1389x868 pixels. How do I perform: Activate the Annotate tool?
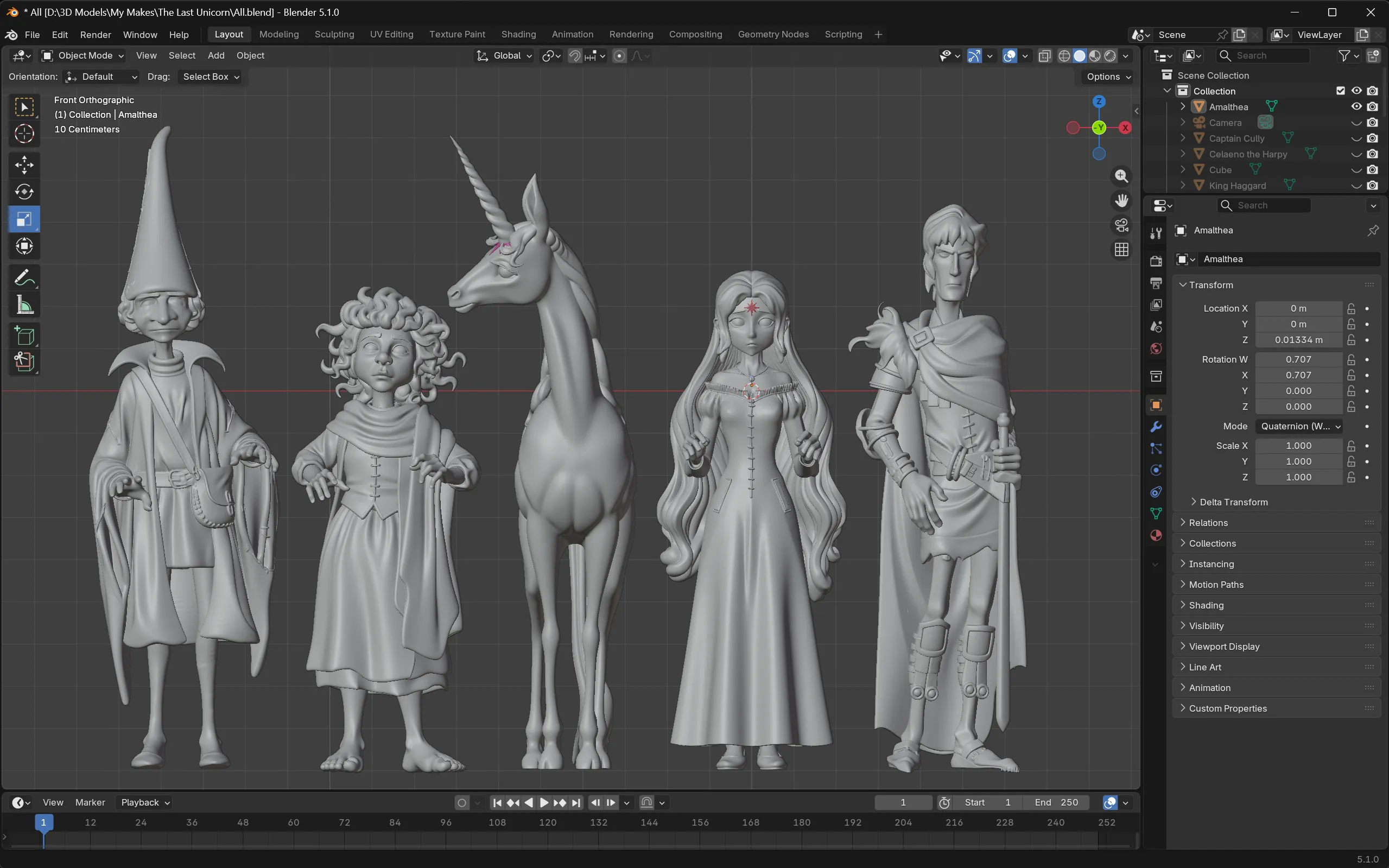(24, 278)
